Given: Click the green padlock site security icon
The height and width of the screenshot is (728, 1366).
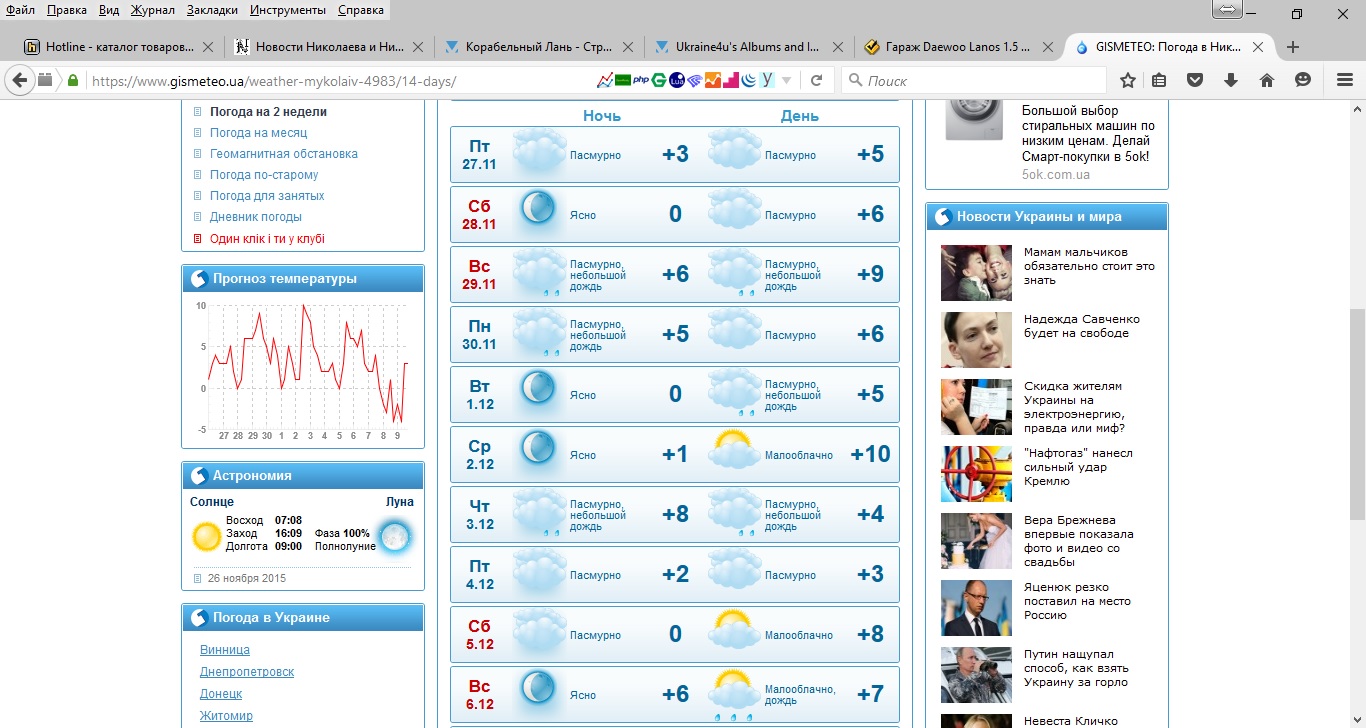Looking at the screenshot, I should click(x=73, y=81).
